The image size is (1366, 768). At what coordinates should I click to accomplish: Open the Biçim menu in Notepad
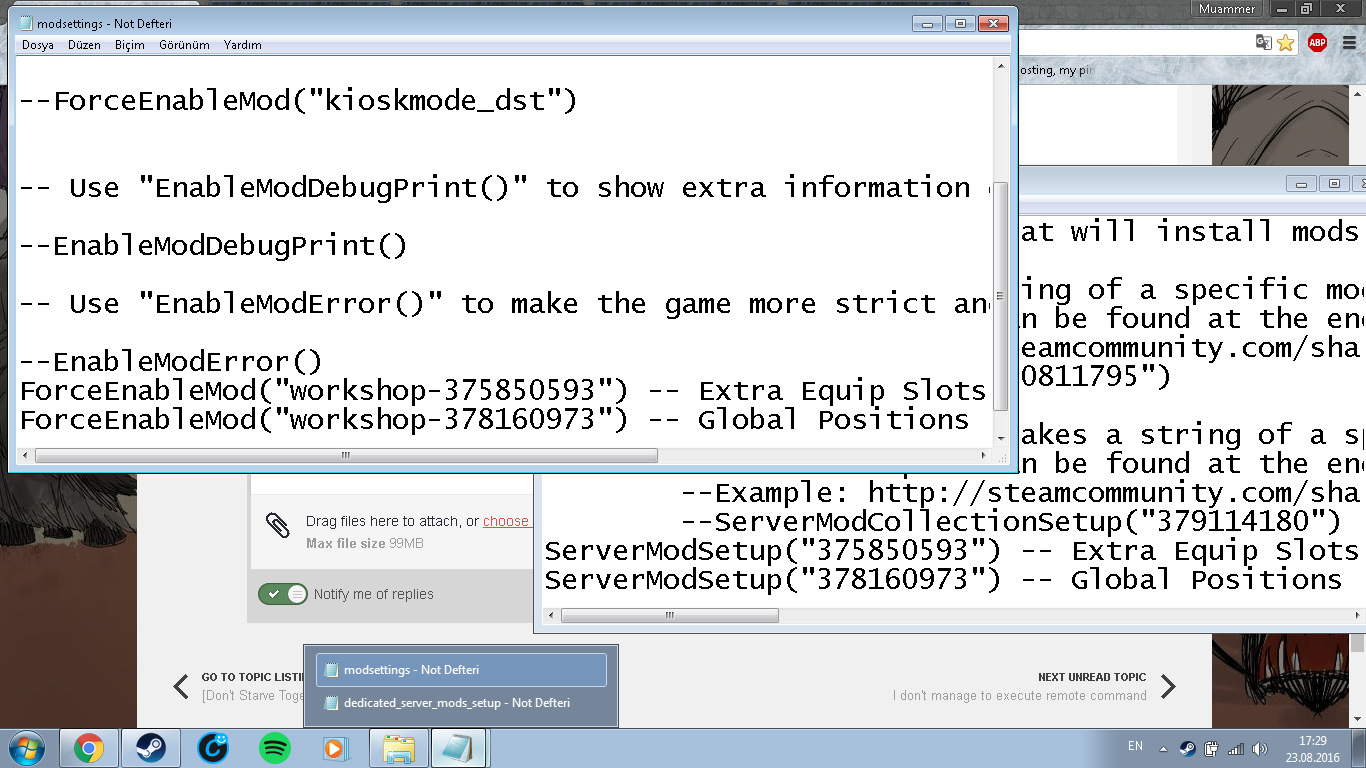(130, 45)
